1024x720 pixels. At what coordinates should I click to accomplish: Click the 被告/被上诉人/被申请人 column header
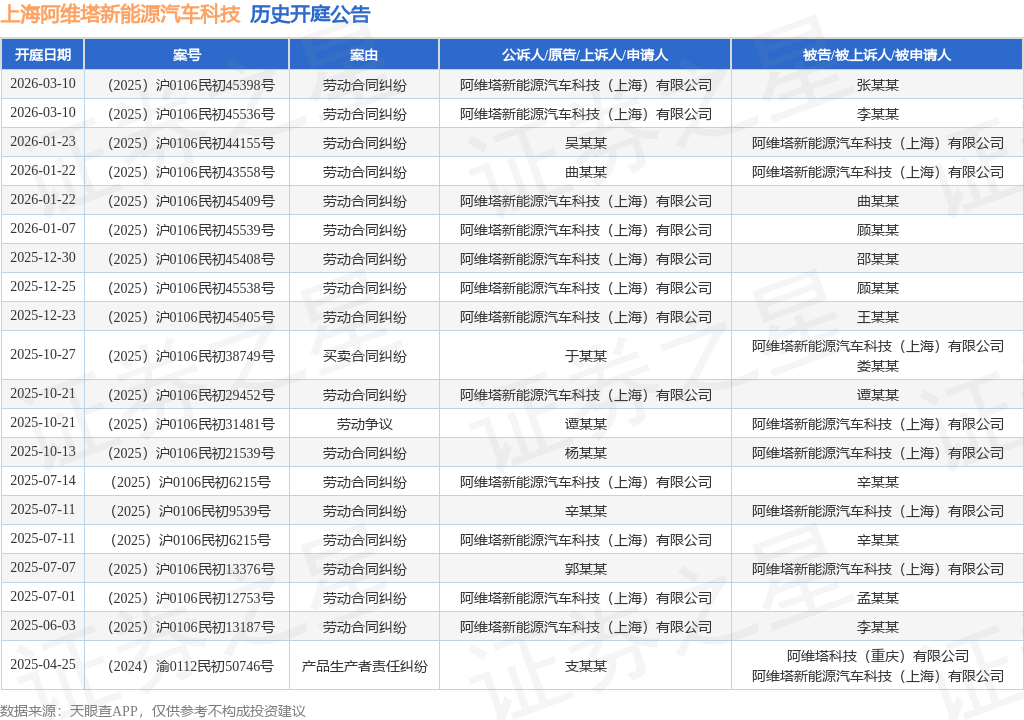[x=877, y=54]
